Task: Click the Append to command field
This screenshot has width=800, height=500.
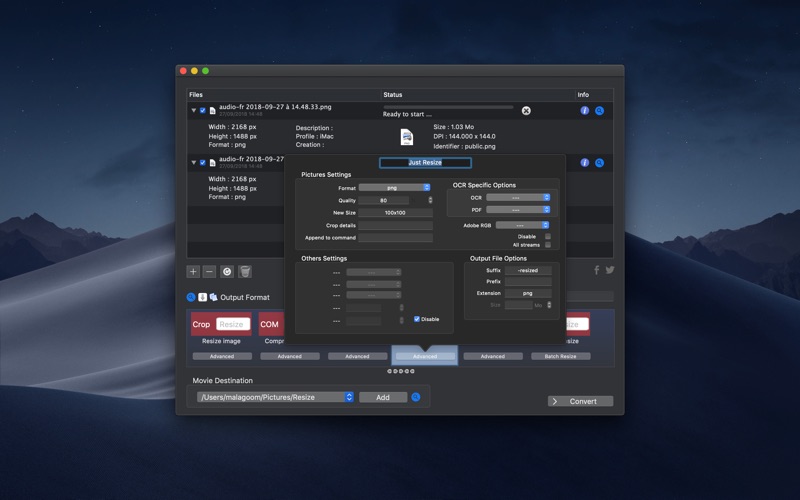Action: (x=395, y=237)
